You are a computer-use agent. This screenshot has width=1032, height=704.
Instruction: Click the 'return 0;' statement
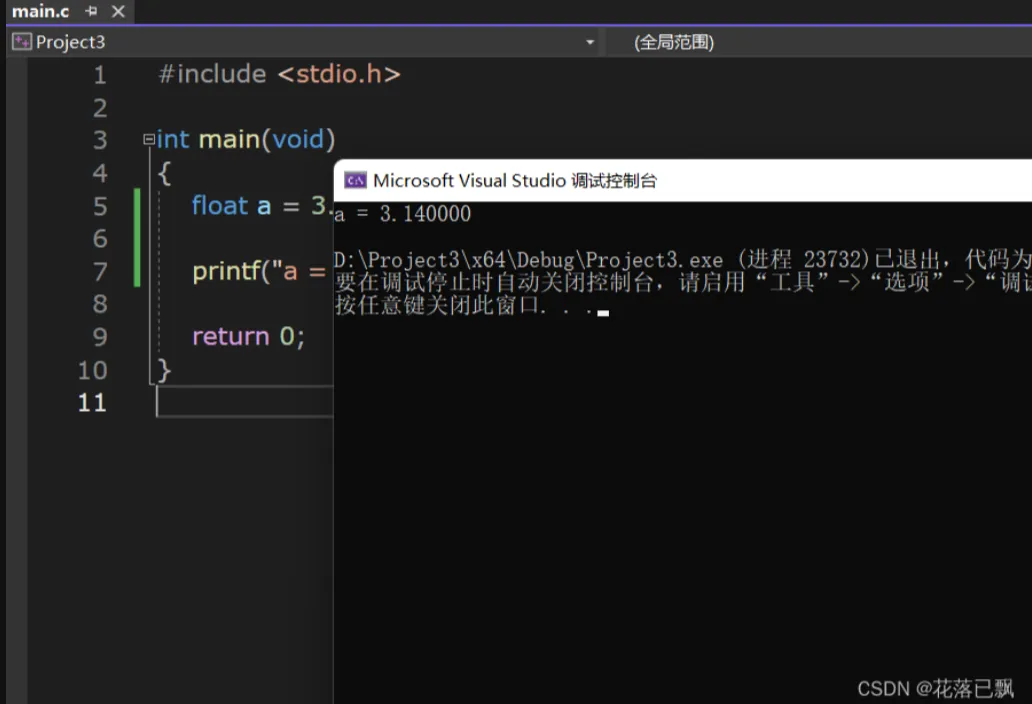pyautogui.click(x=248, y=336)
